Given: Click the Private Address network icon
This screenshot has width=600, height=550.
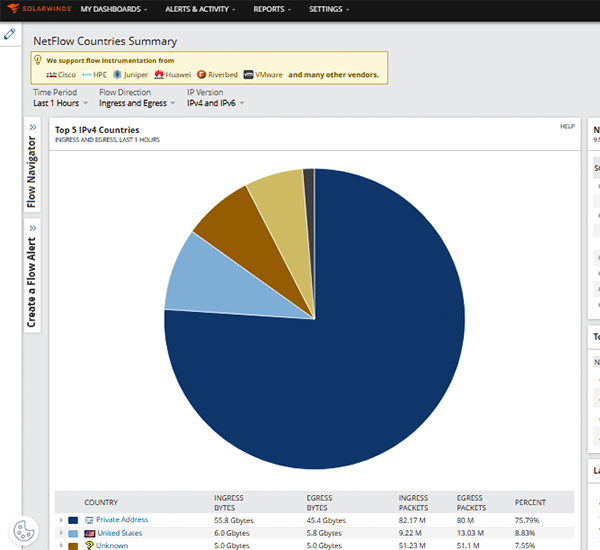Looking at the screenshot, I should click(x=89, y=520).
